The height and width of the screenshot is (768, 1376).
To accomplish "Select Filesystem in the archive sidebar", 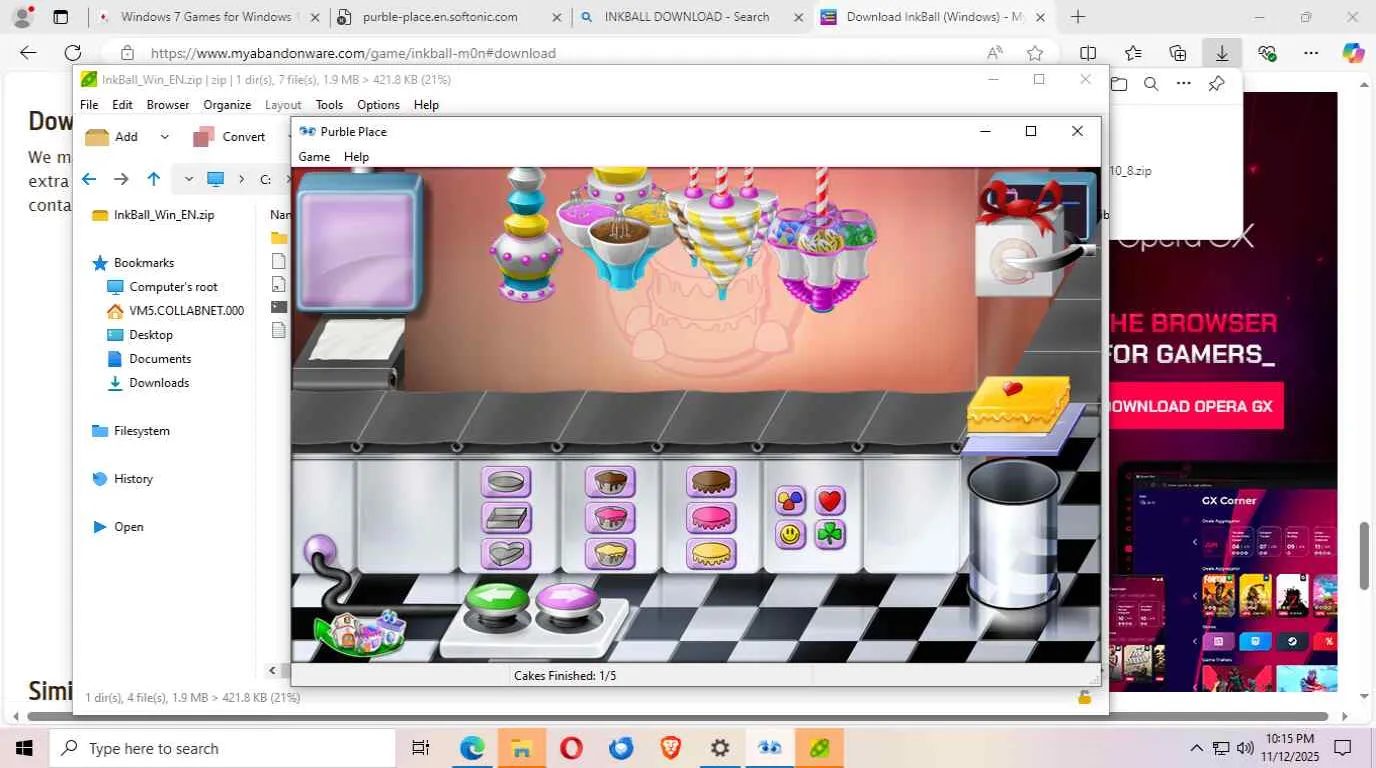I will point(131,431).
